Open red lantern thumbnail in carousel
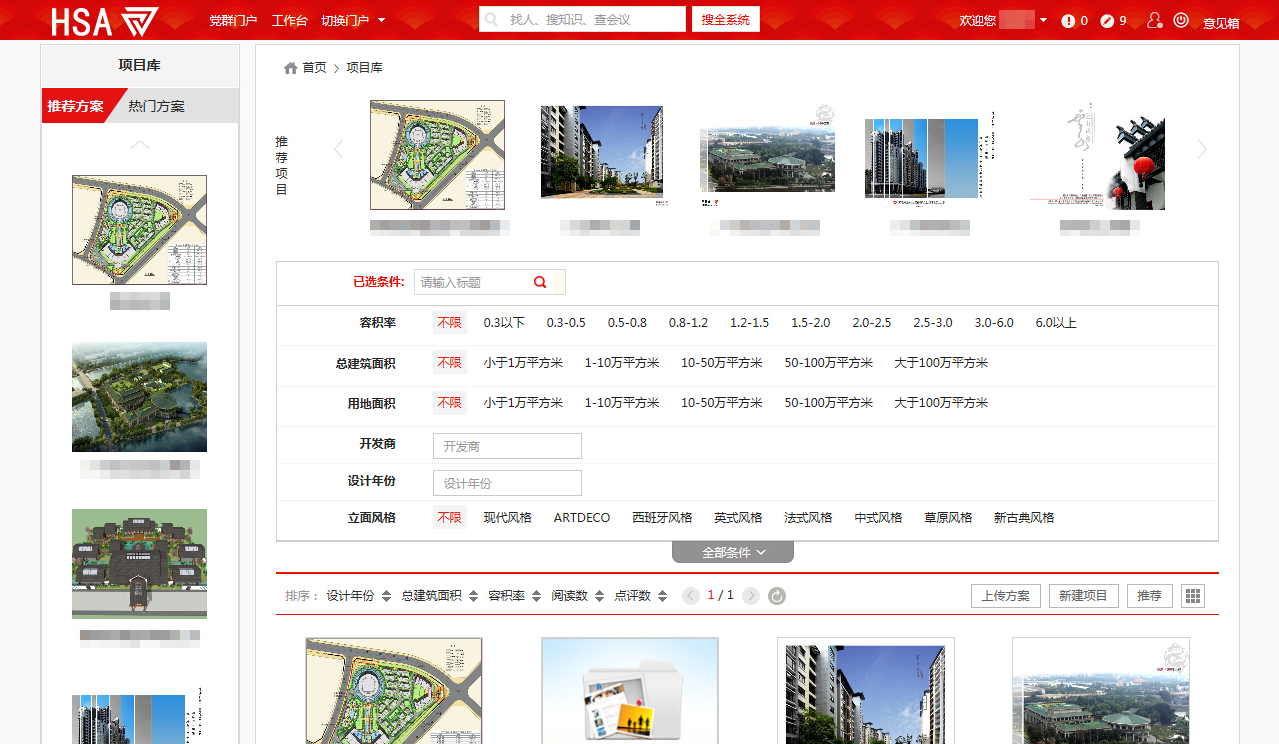The image size is (1279, 744). point(1097,155)
